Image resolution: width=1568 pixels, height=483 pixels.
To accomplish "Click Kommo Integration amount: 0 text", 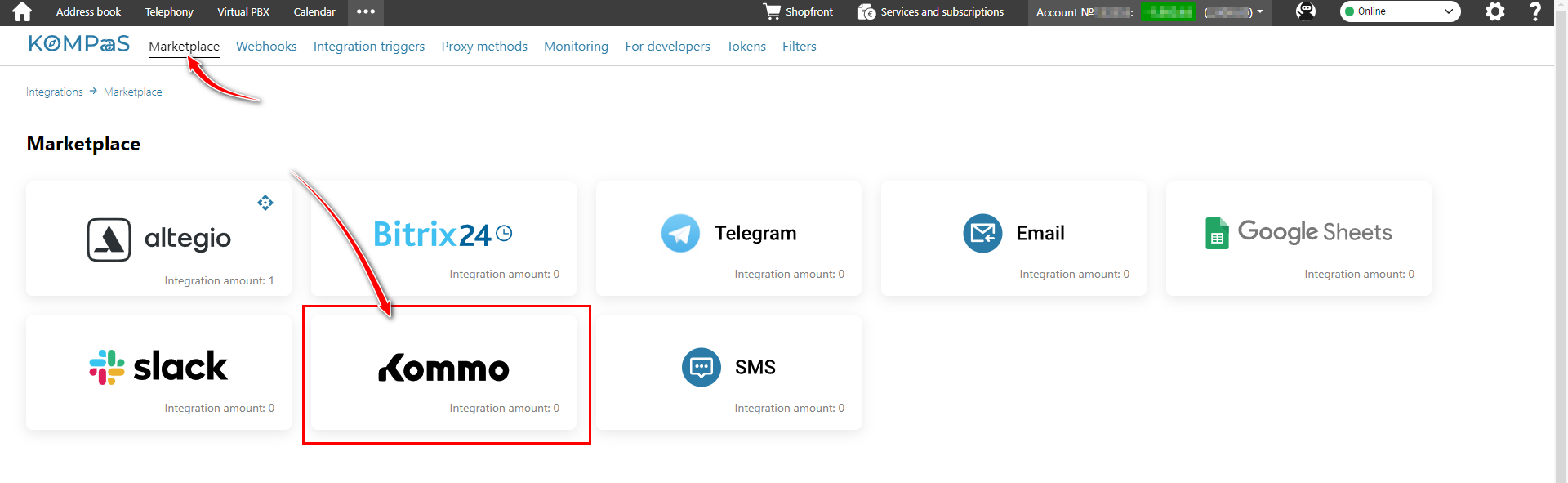I will (x=505, y=408).
